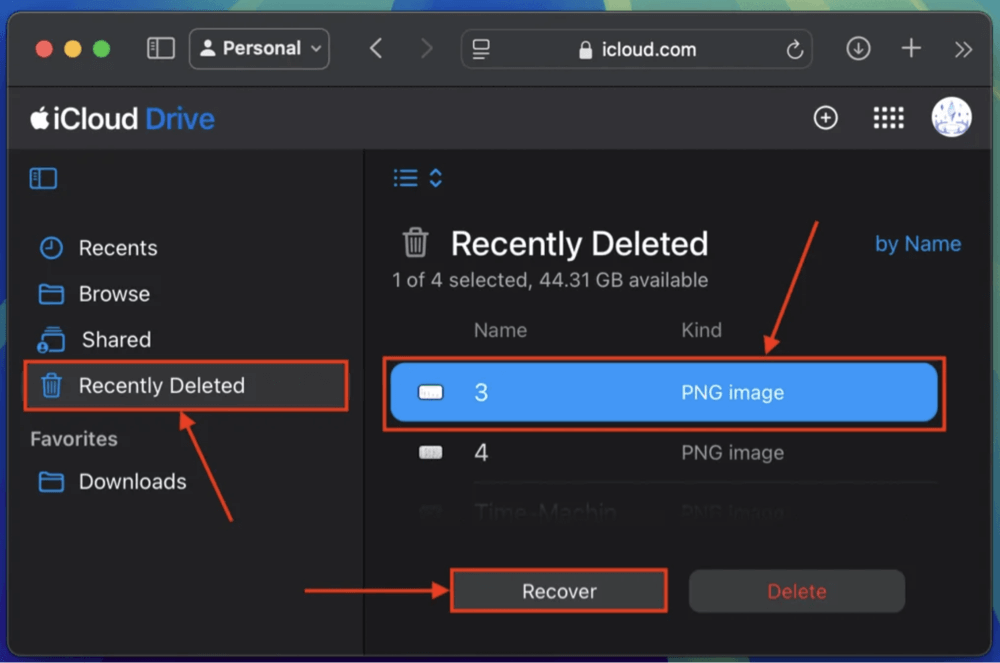Open the Personal profile dropdown
The height and width of the screenshot is (663, 1000).
259,48
